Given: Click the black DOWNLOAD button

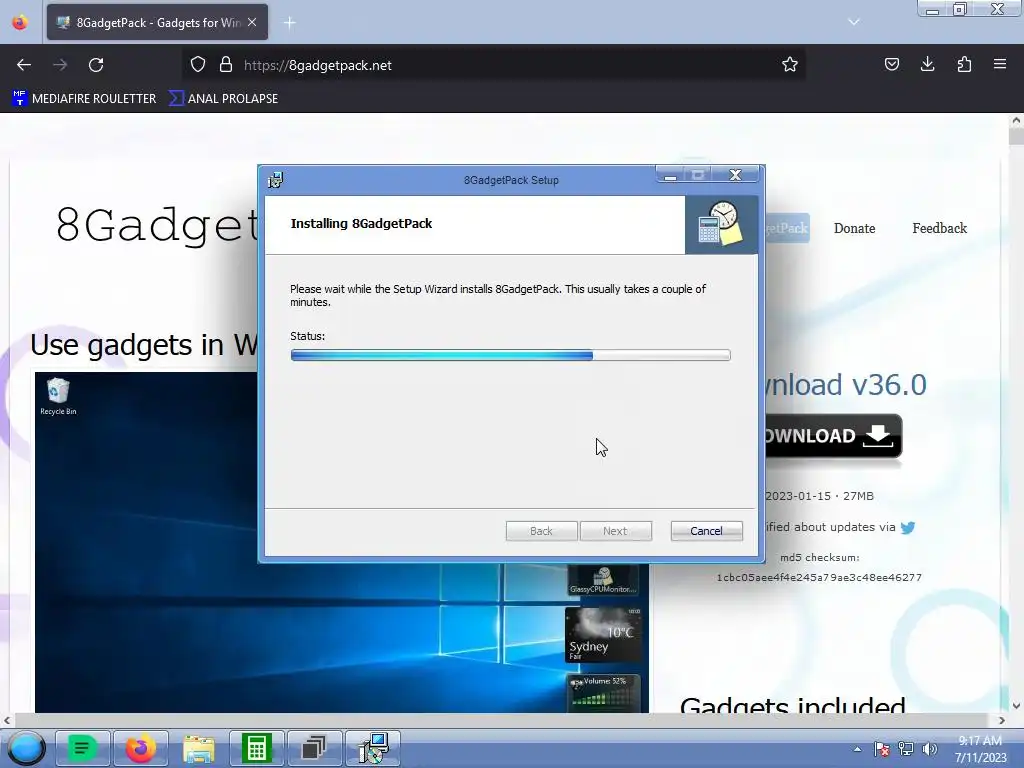Looking at the screenshot, I should point(833,436).
